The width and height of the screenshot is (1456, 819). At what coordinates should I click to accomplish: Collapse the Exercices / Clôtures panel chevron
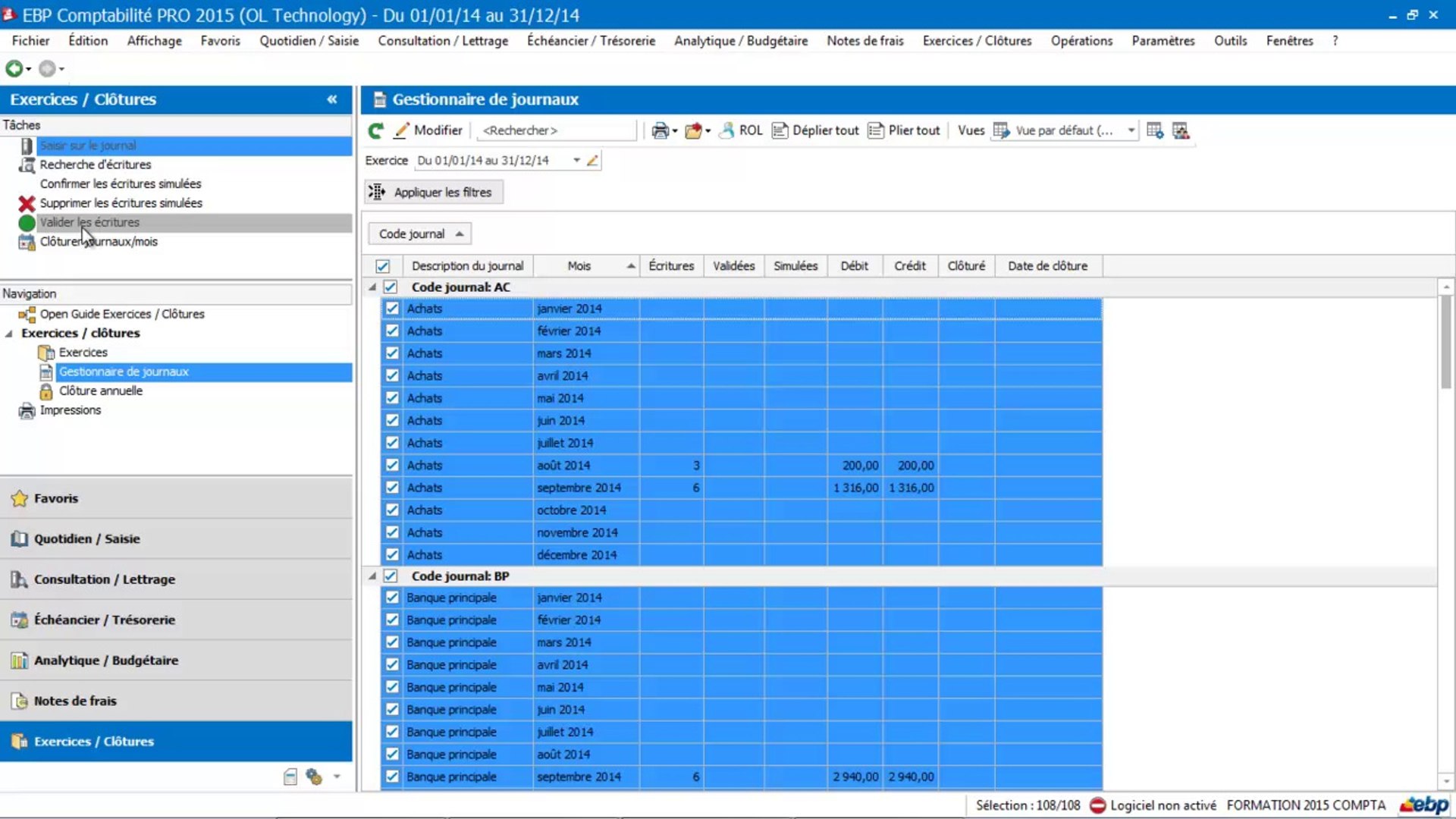(332, 99)
